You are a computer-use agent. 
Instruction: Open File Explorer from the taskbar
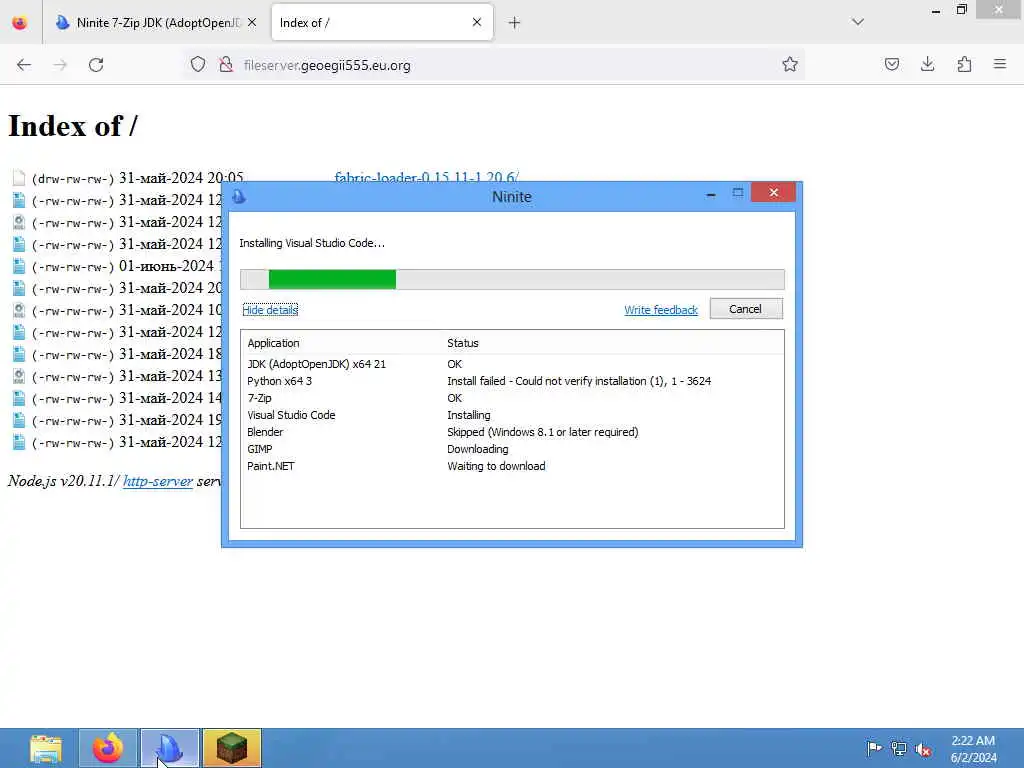pyautogui.click(x=46, y=748)
